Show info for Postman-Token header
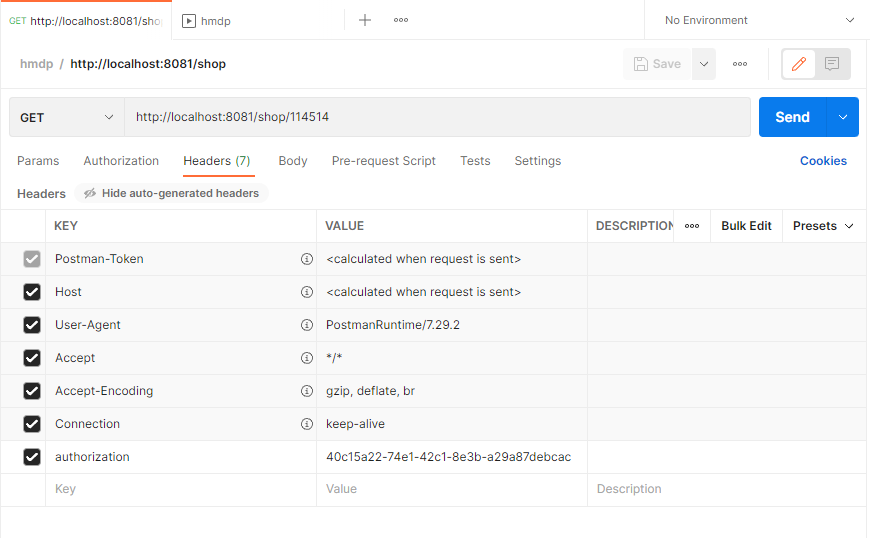 (x=307, y=259)
